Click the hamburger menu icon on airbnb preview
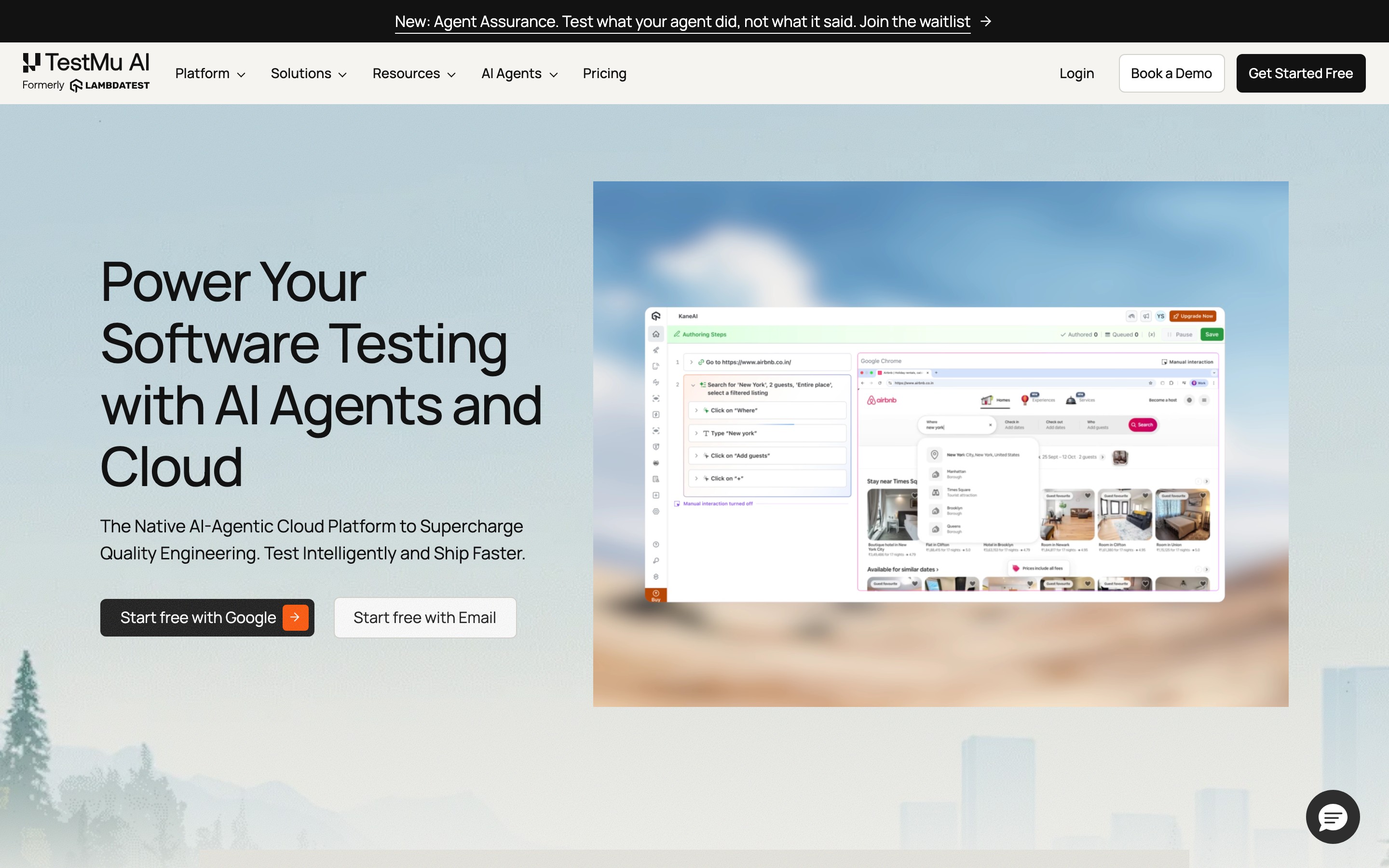Image resolution: width=1389 pixels, height=868 pixels. coord(1204,400)
